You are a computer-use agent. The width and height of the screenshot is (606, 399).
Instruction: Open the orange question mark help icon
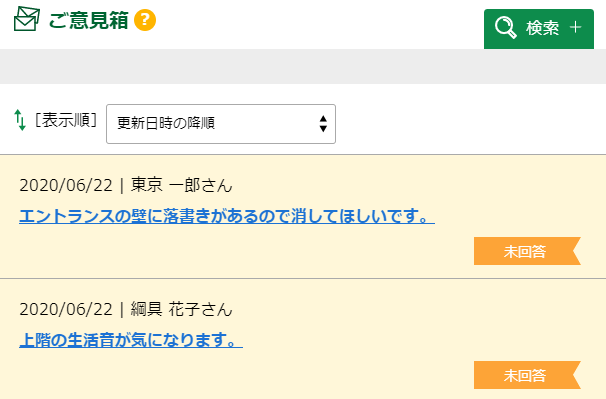pos(145,20)
